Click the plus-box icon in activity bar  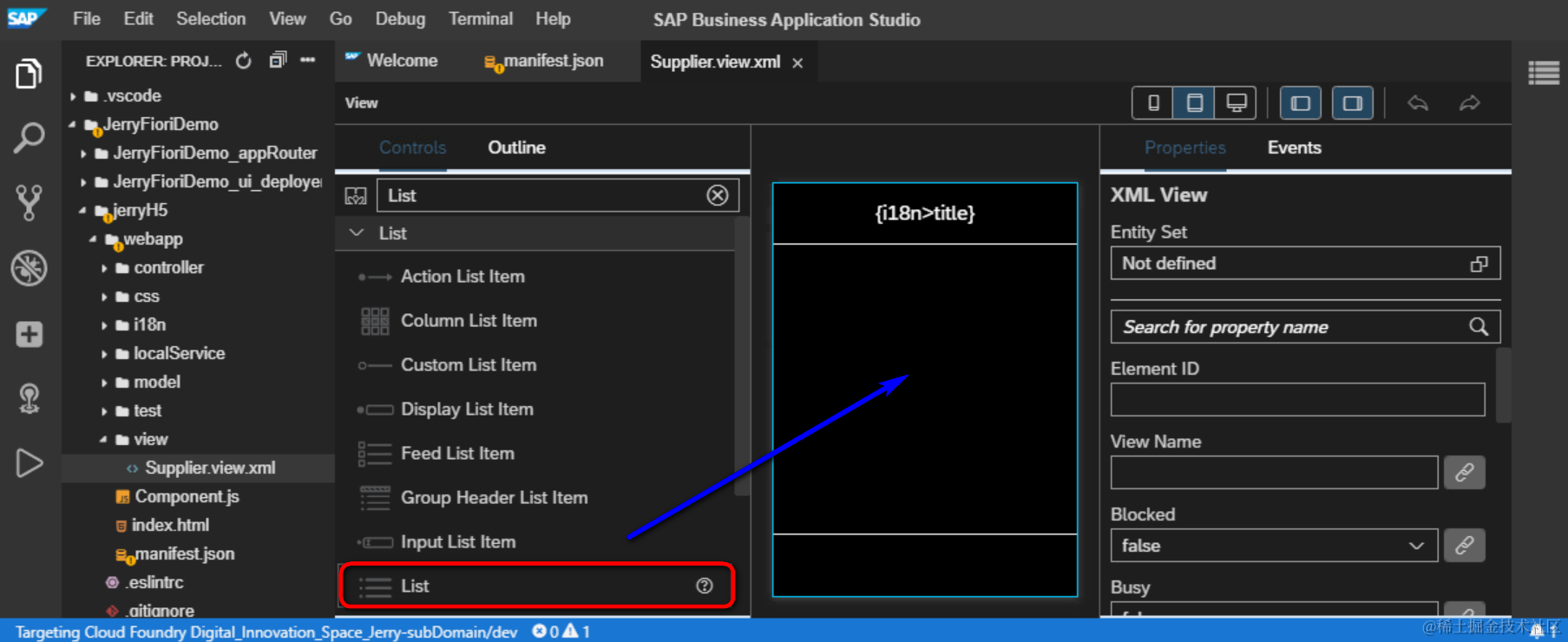[x=29, y=334]
